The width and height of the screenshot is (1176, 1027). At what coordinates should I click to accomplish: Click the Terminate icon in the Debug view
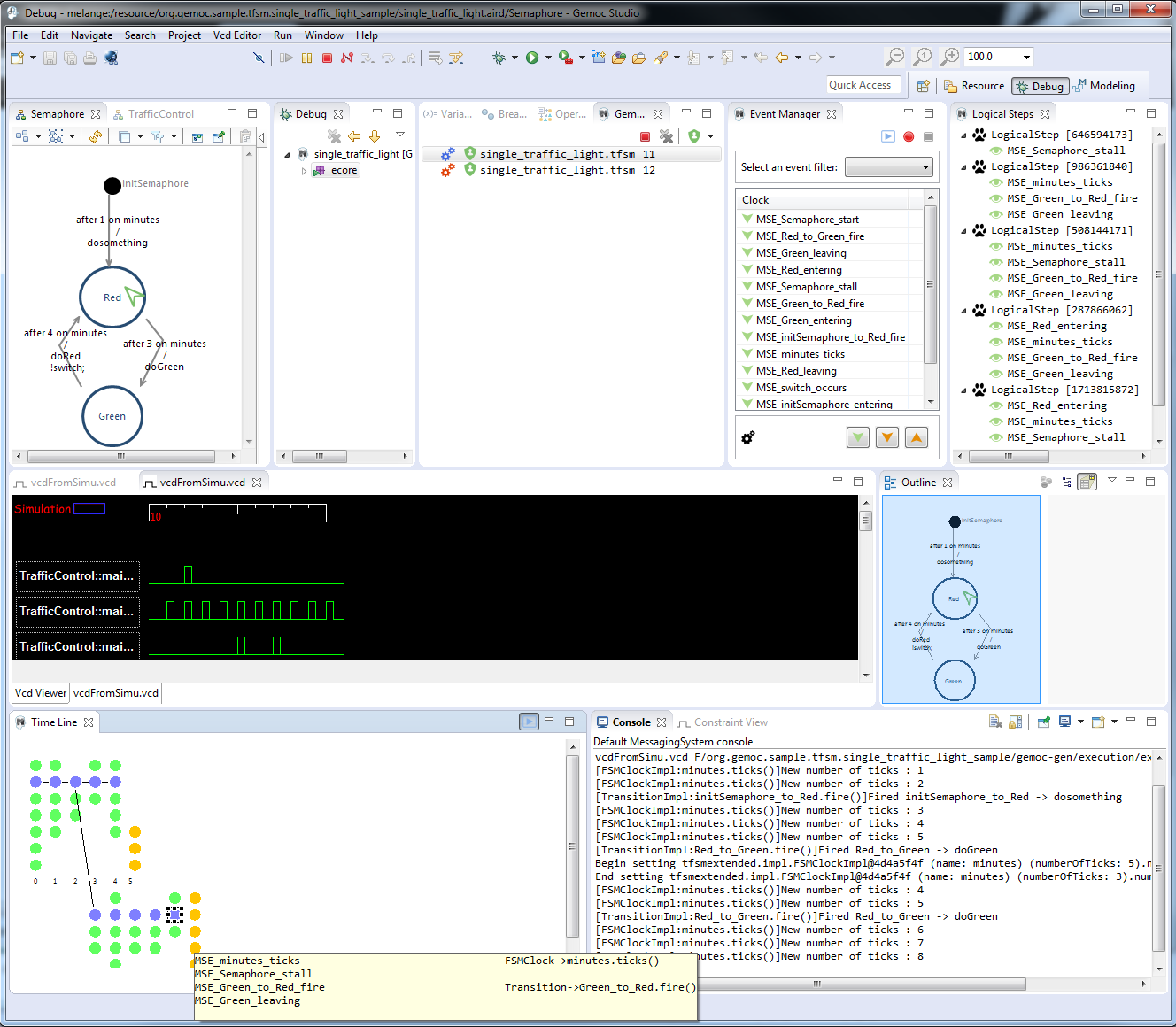pyautogui.click(x=326, y=58)
